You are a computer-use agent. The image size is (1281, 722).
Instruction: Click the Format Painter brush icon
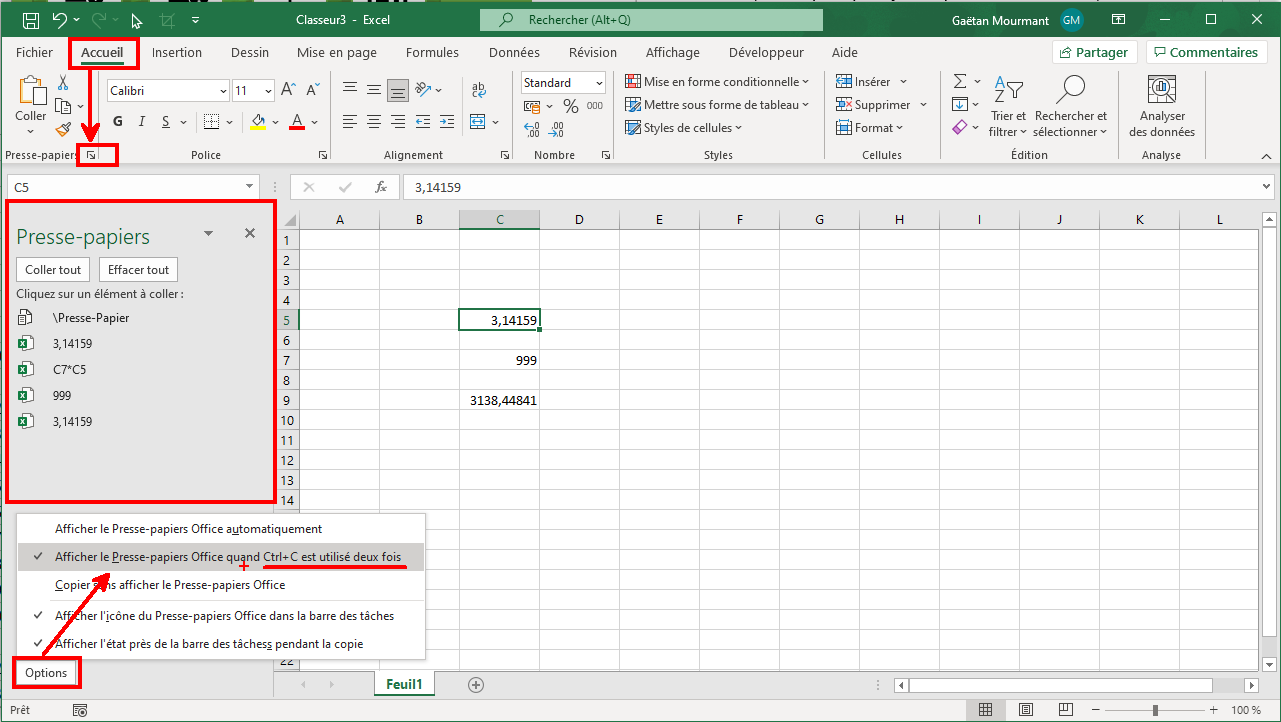coord(63,130)
